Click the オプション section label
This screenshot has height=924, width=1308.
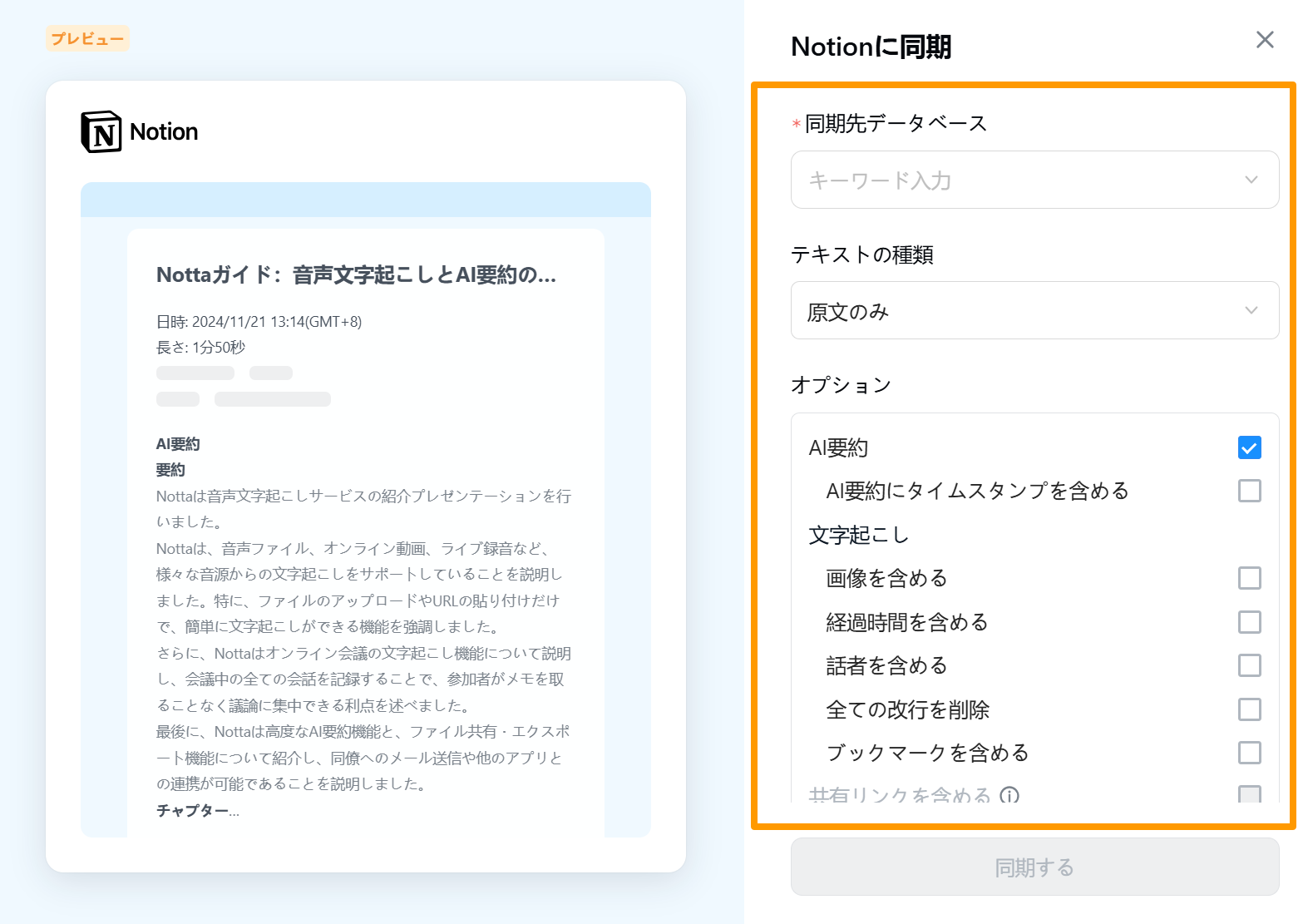point(841,385)
